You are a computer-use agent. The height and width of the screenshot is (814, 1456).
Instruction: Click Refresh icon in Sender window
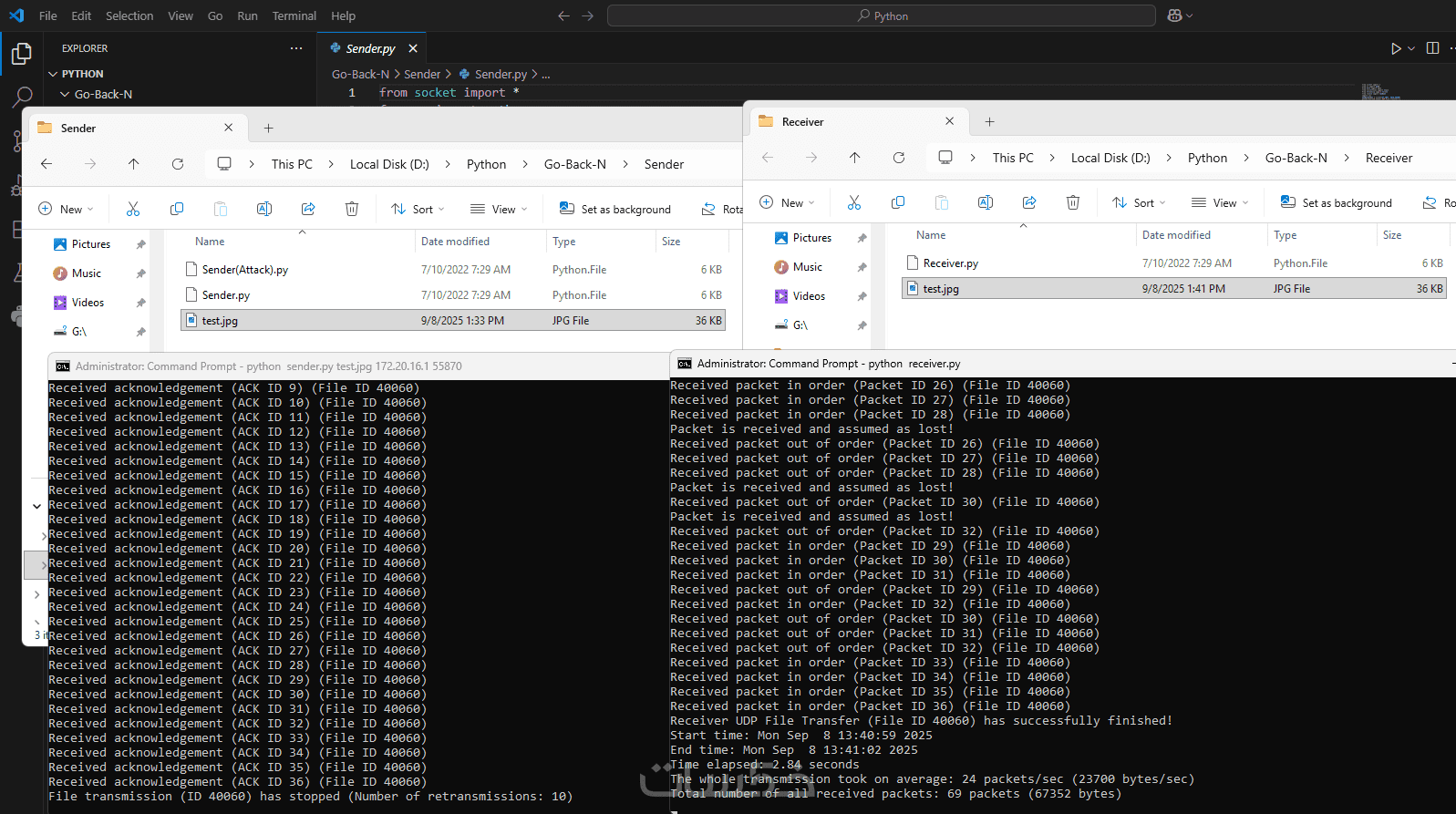178,164
